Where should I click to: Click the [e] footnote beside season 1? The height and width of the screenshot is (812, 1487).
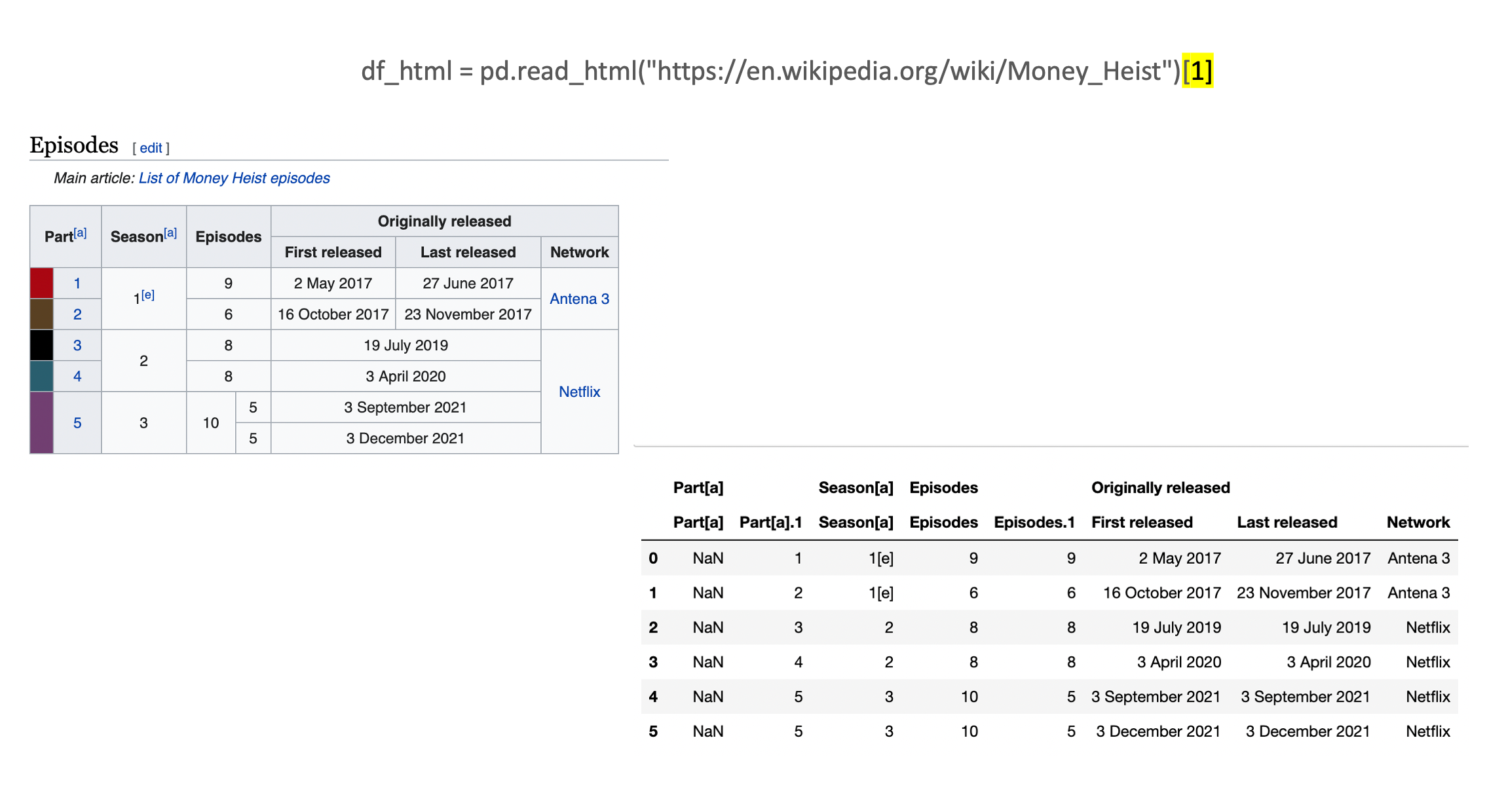click(148, 295)
